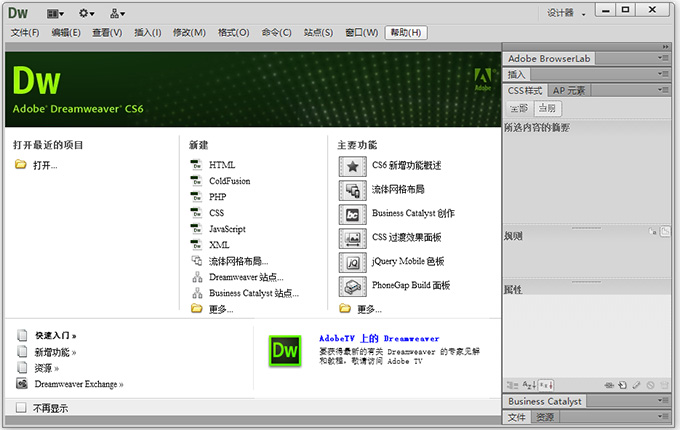Viewport: 680px width, 430px height.
Task: Click the fluid grid layout (流体网格布局...) icon under 新建
Action: [197, 261]
